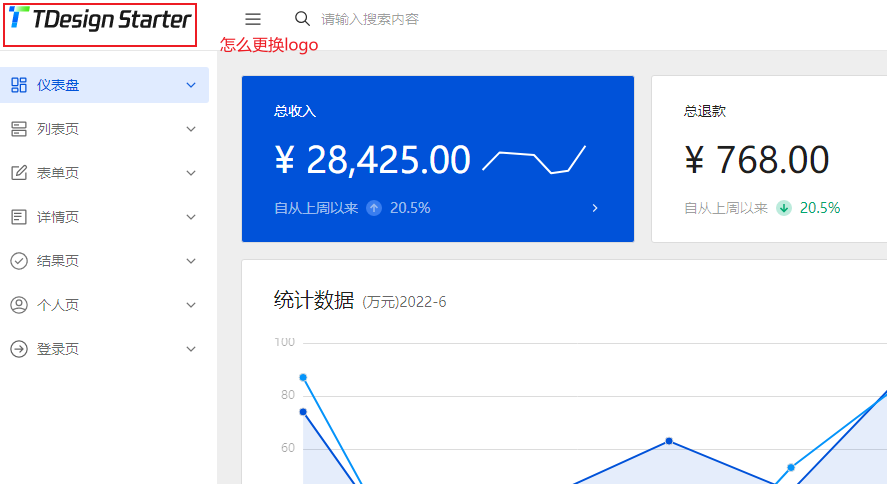Open the 列表页 menu item

[104, 129]
